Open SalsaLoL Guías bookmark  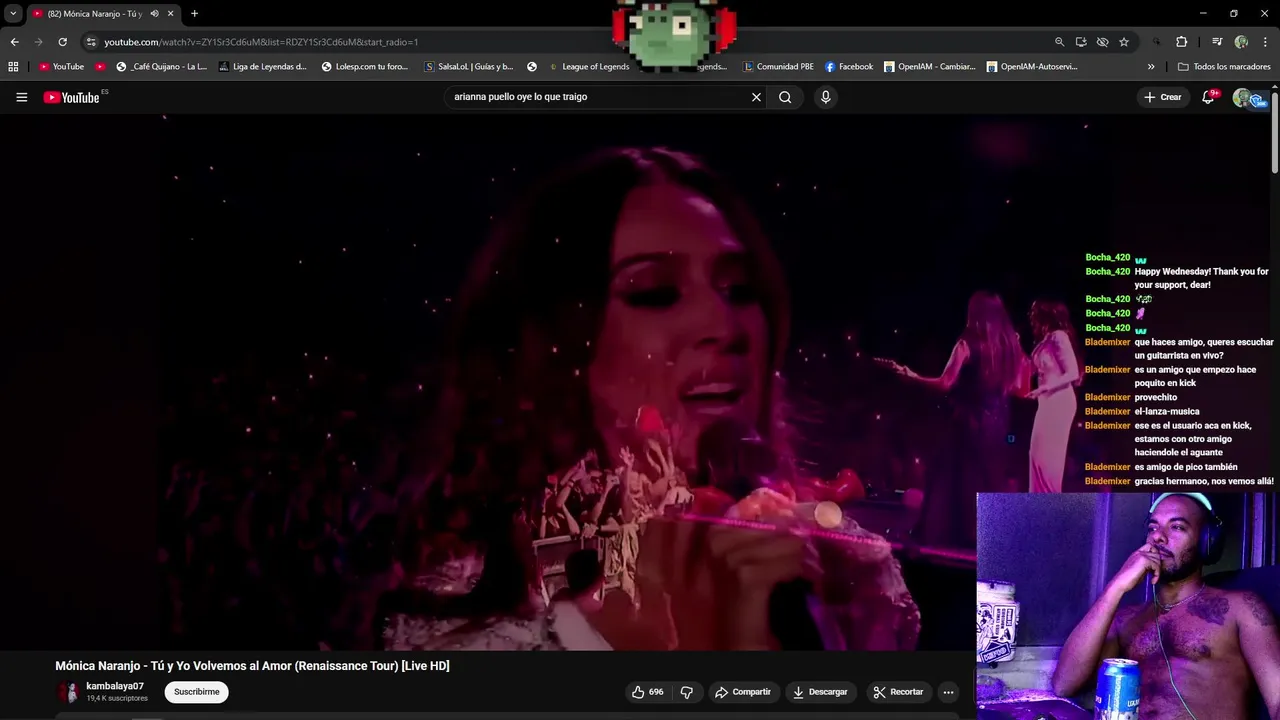coord(469,67)
